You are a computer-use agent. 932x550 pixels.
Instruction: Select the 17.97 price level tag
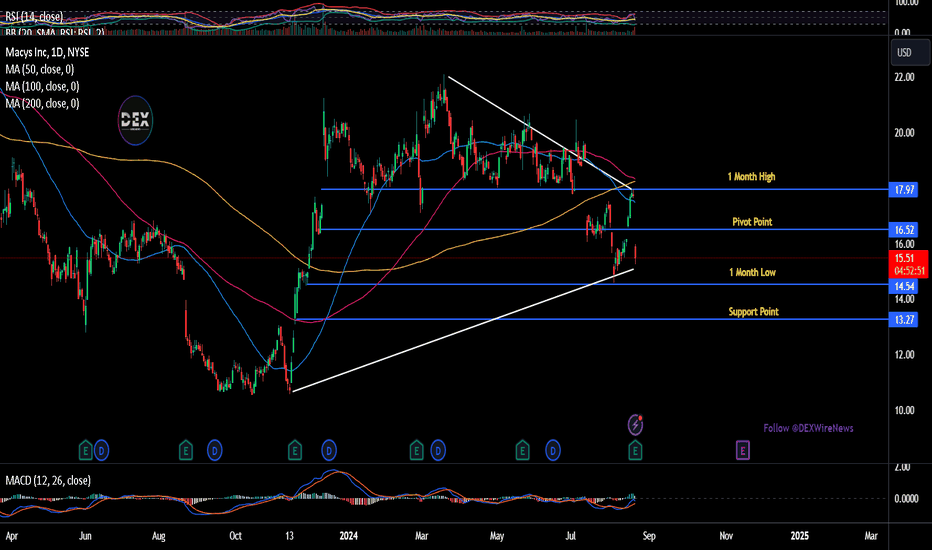click(x=905, y=189)
